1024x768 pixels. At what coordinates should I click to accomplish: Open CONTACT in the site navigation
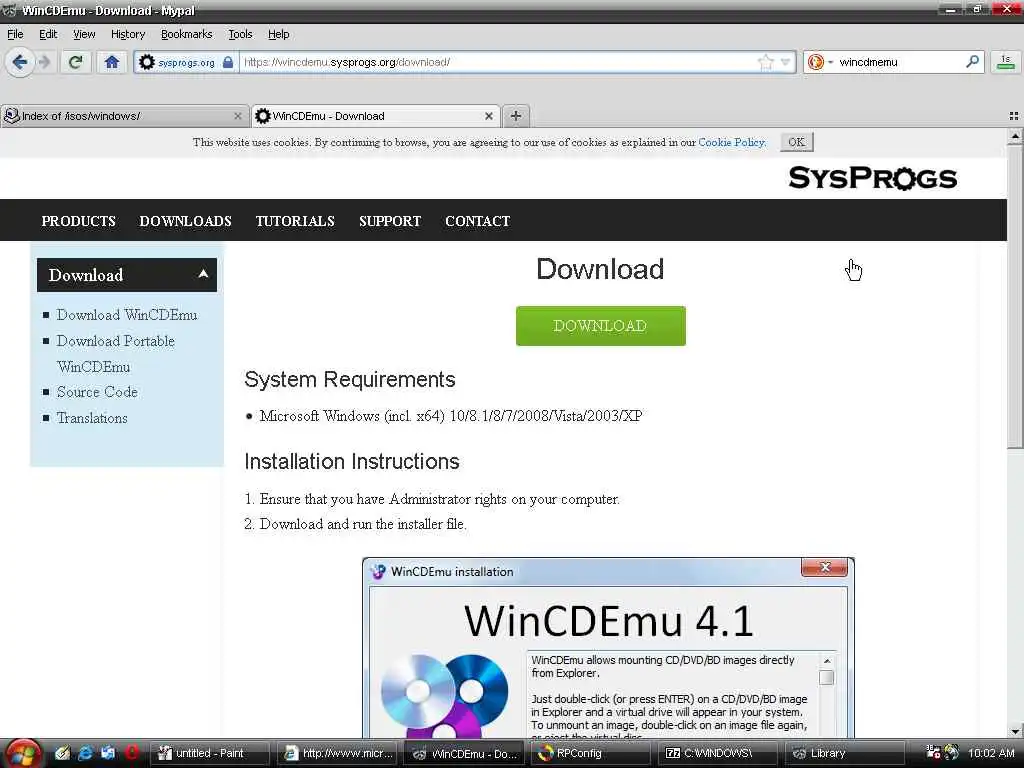477,221
